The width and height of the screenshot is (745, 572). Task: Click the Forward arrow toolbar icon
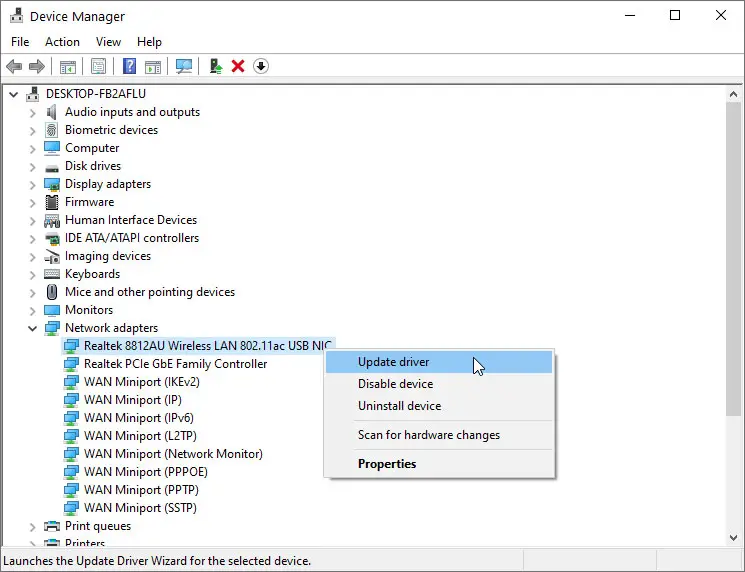click(x=37, y=66)
